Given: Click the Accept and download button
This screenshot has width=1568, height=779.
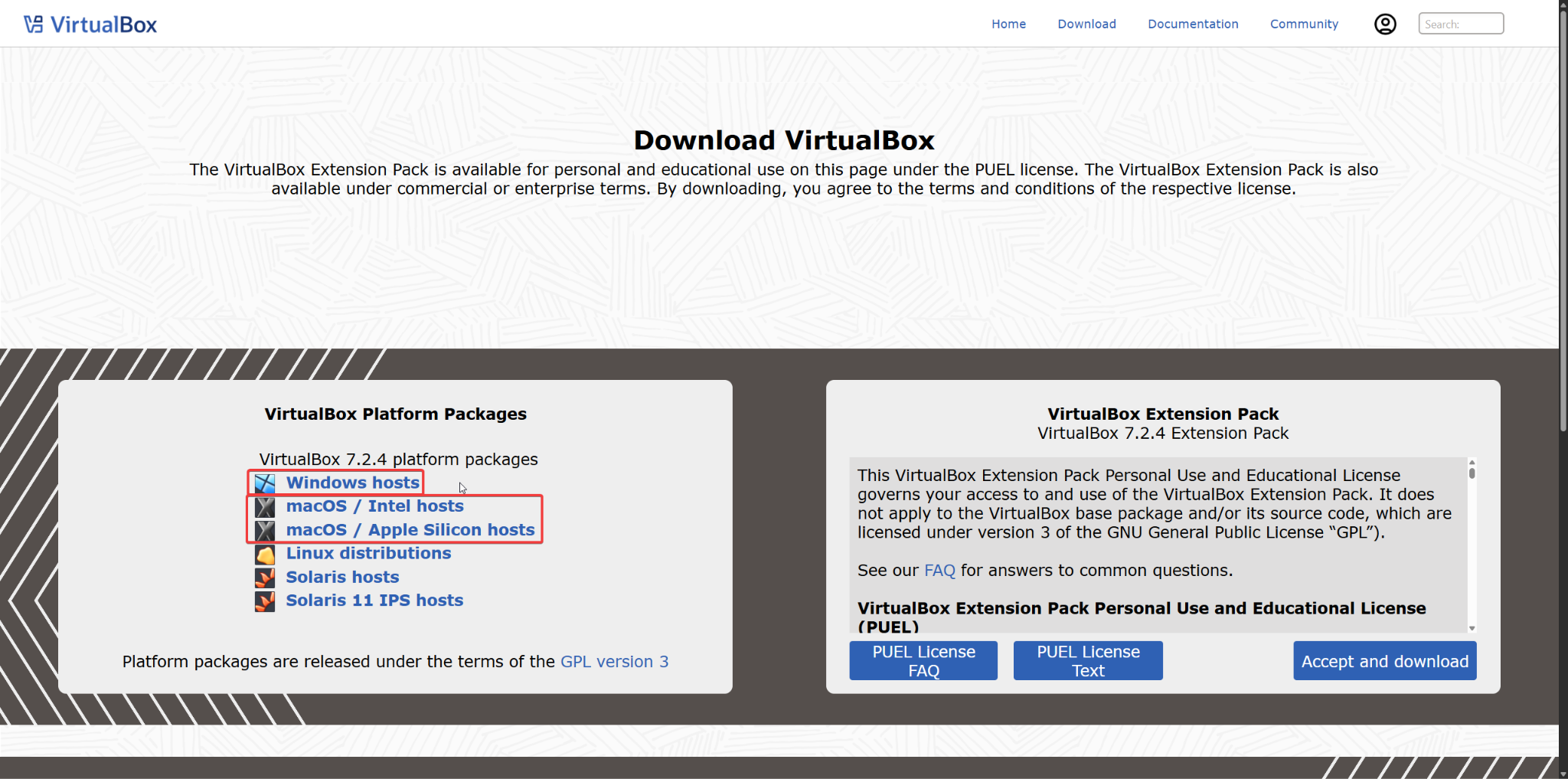Looking at the screenshot, I should (x=1384, y=660).
